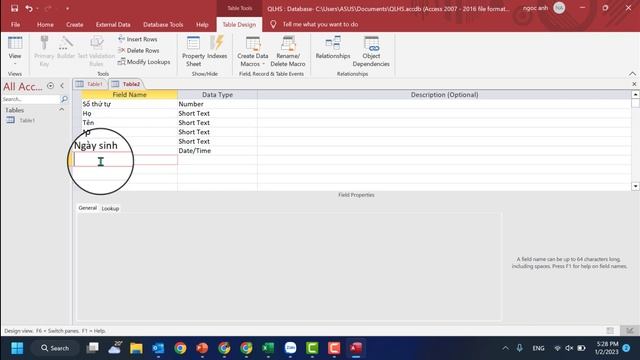The height and width of the screenshot is (360, 640).
Task: Select the Table2 document tab
Action: (126, 84)
